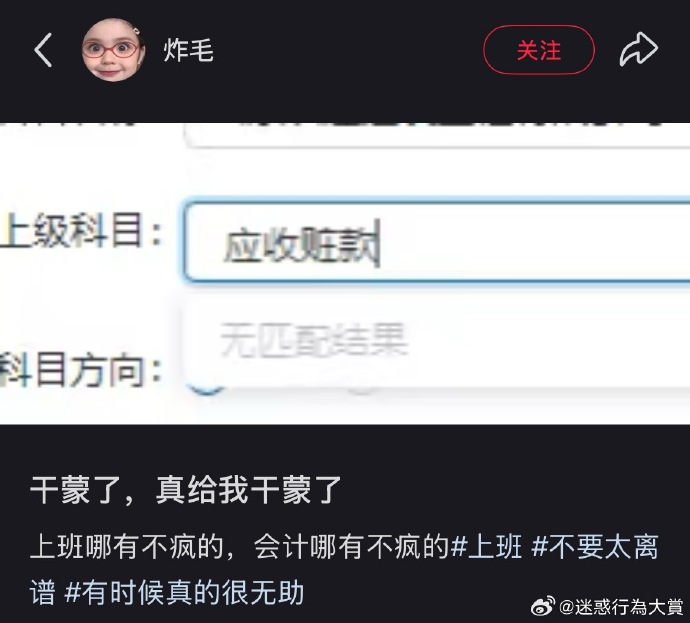Screen dimensions: 690x623
Task: Select the gray radio button beside 科目方向
Action: [x=362, y=390]
